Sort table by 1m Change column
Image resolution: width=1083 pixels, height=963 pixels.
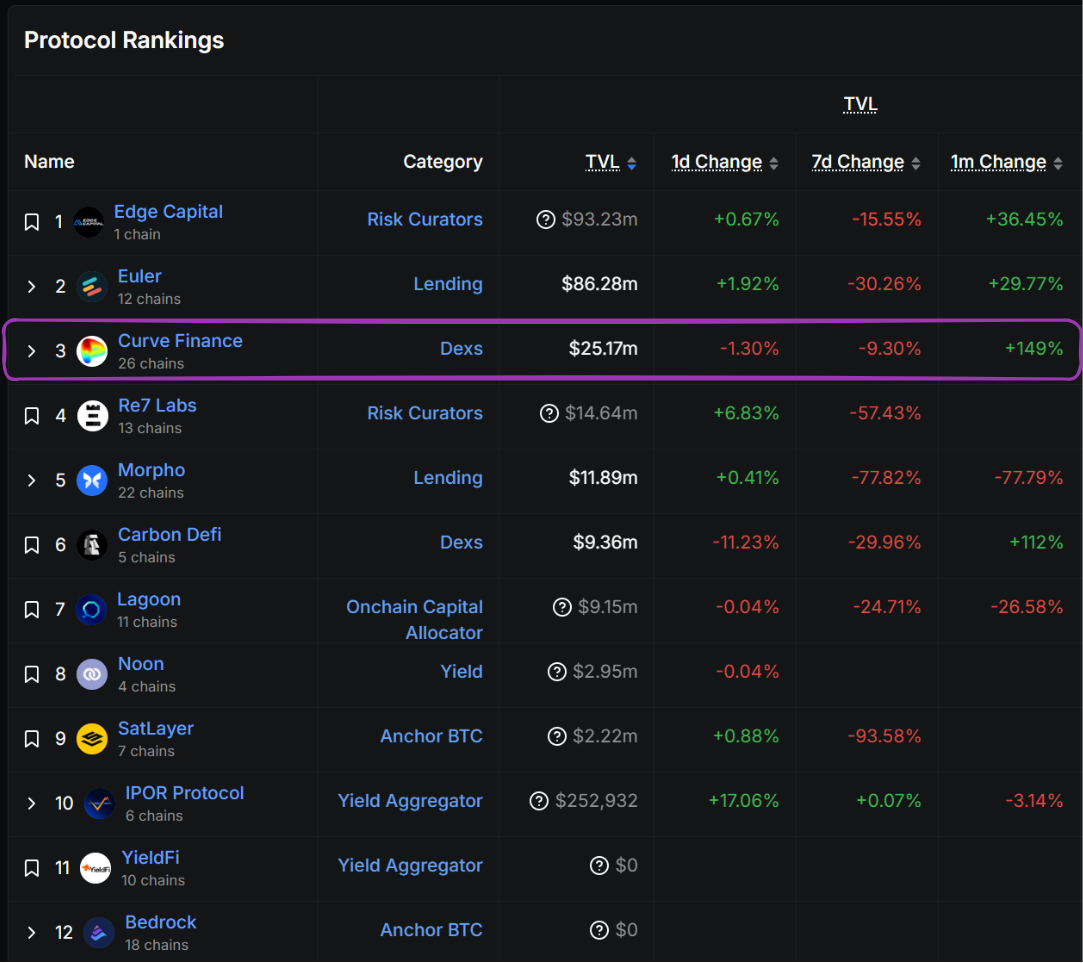click(1006, 162)
